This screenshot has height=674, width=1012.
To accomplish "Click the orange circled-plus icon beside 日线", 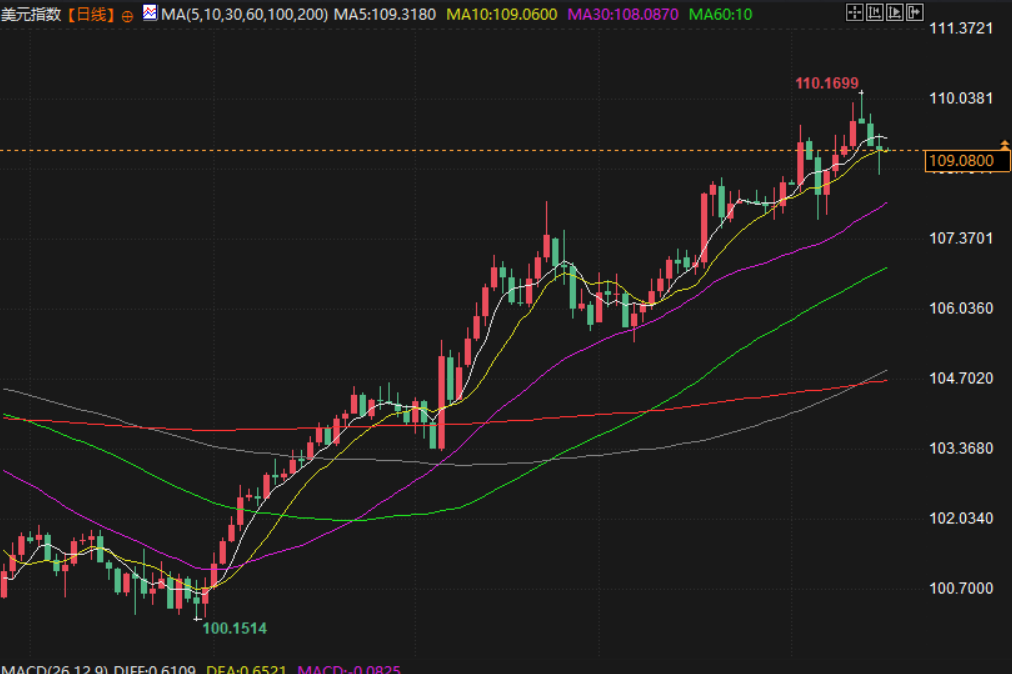I will click(127, 16).
